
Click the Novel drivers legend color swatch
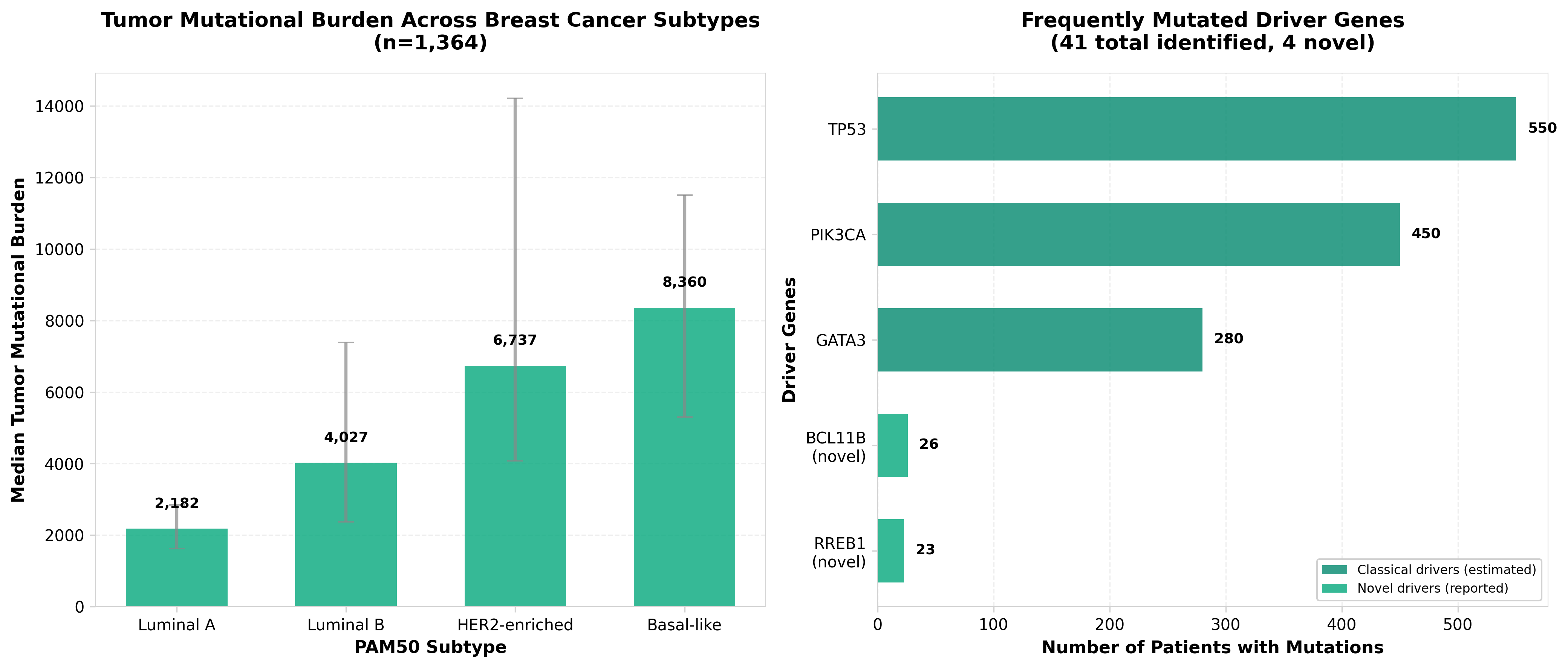pyautogui.click(x=1334, y=588)
